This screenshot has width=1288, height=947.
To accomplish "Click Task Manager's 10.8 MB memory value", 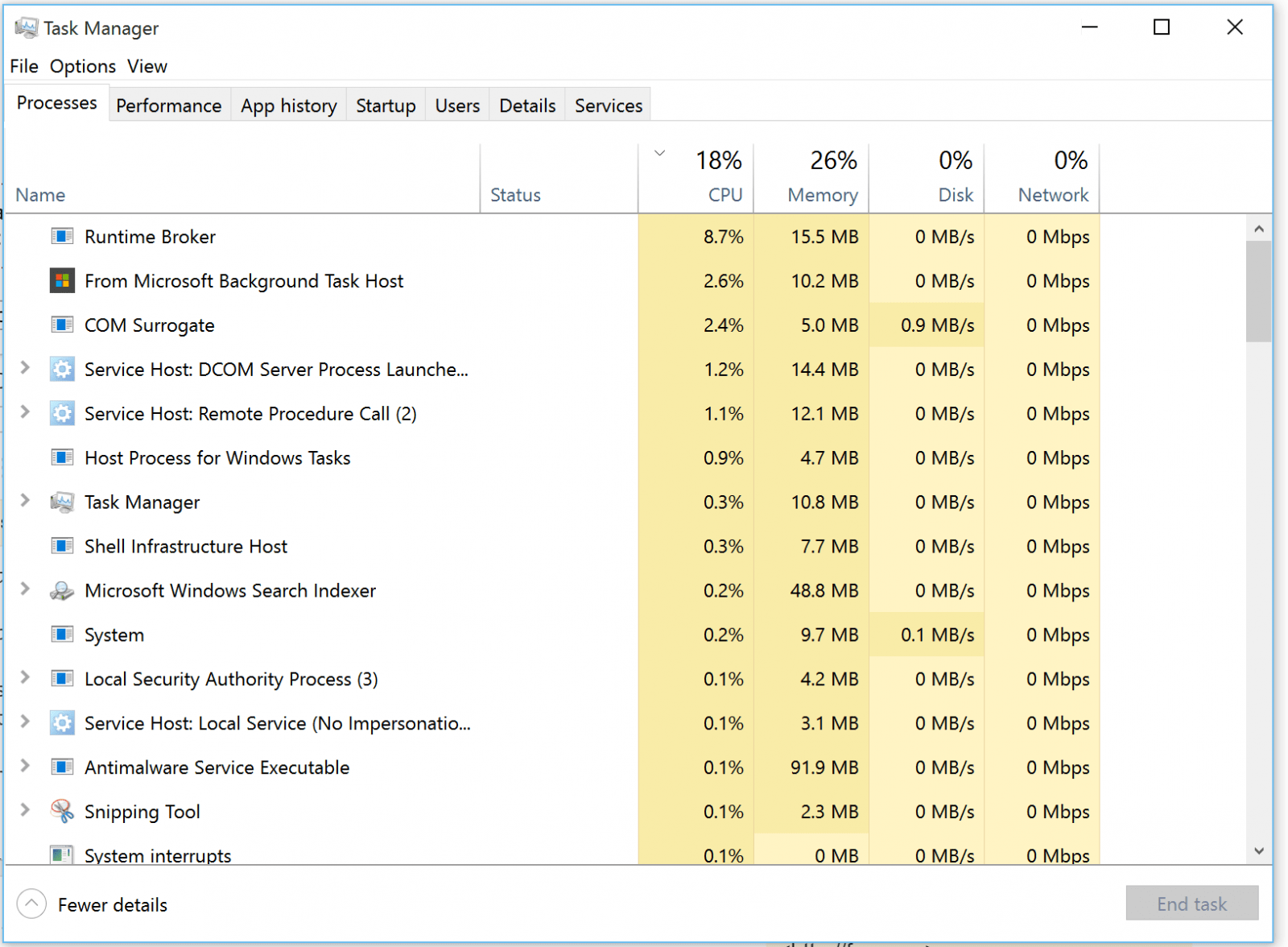I will (824, 502).
